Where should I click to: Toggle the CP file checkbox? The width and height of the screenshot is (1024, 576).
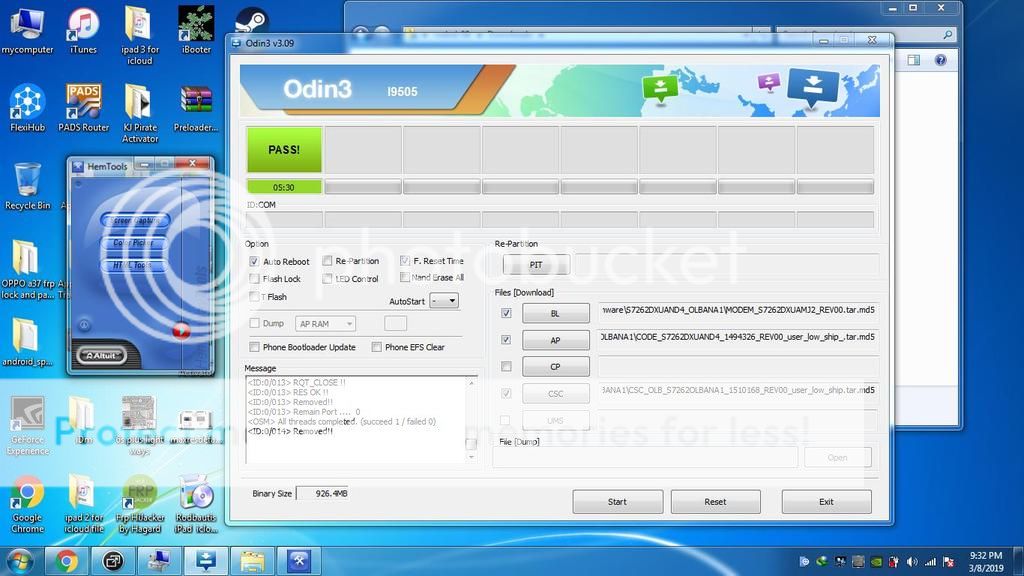pyautogui.click(x=506, y=367)
